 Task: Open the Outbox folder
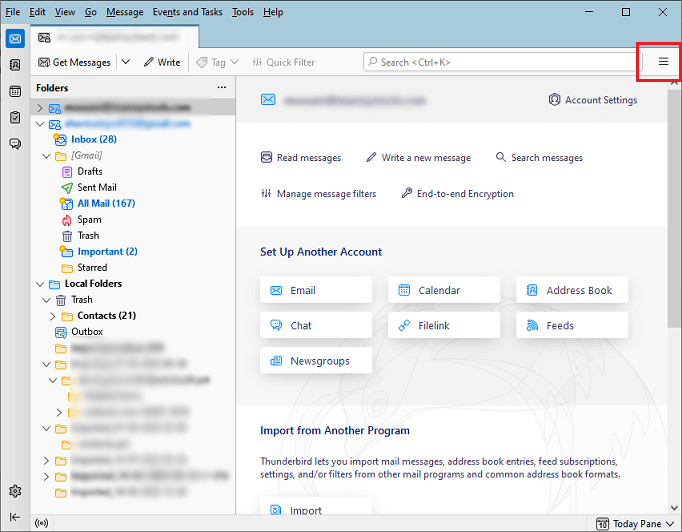pyautogui.click(x=87, y=332)
